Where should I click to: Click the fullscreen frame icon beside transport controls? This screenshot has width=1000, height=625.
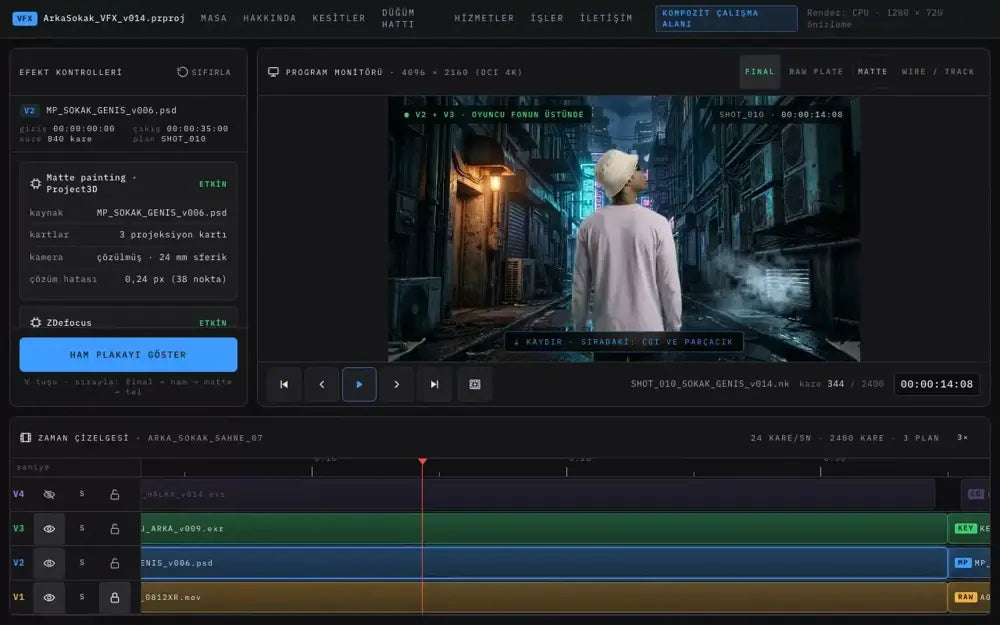[x=474, y=385]
